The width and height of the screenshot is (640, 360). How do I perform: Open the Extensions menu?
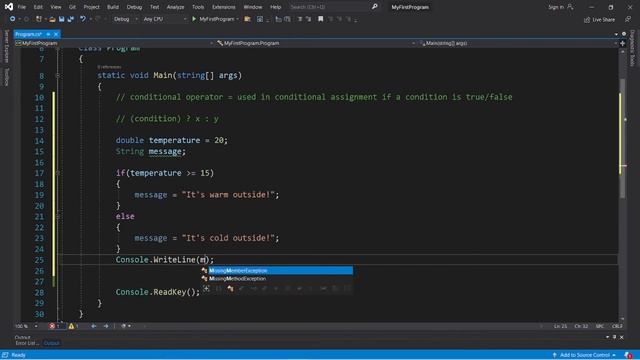point(224,7)
